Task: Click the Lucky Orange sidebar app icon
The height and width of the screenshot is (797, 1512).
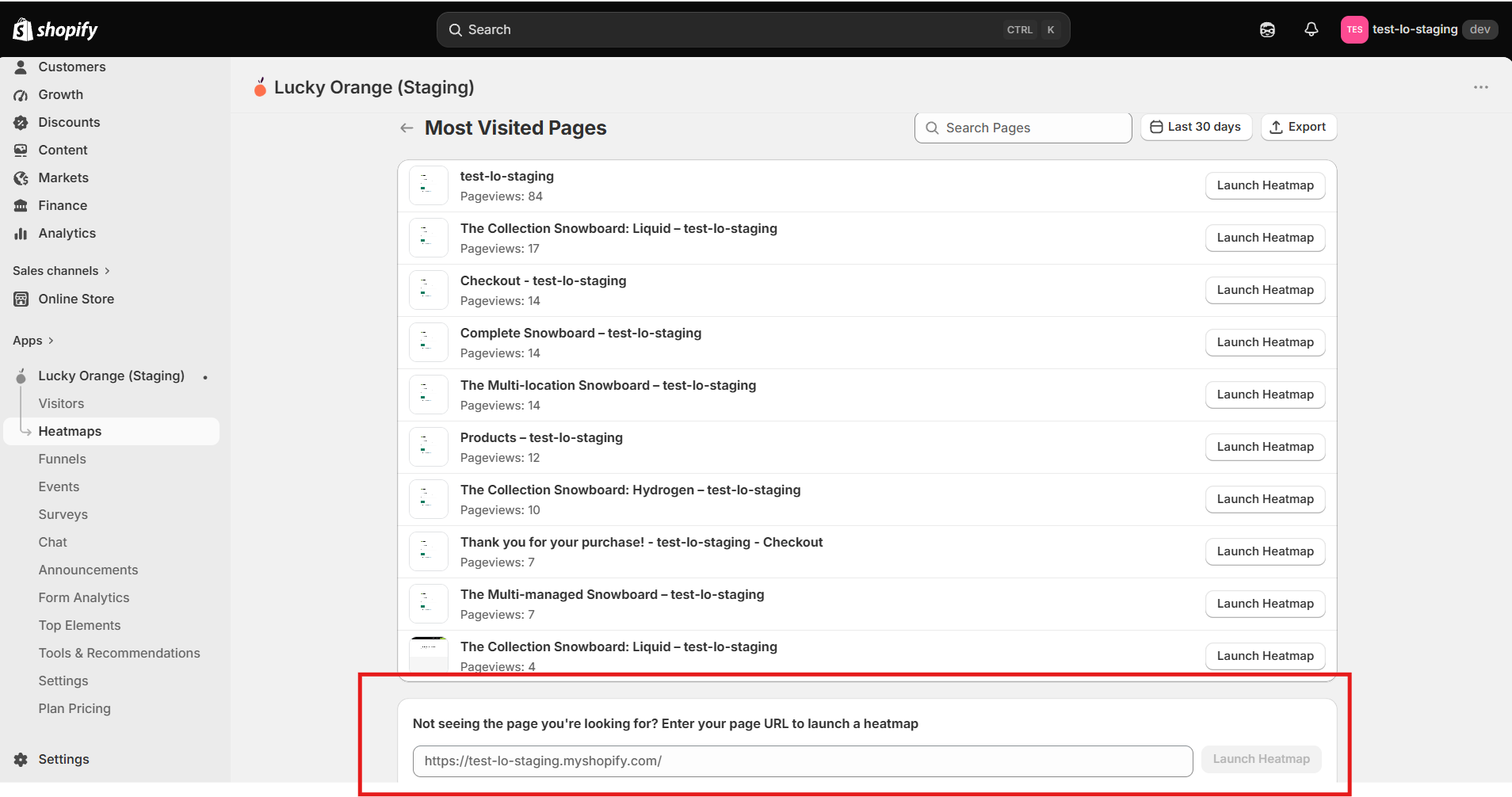Action: click(21, 376)
